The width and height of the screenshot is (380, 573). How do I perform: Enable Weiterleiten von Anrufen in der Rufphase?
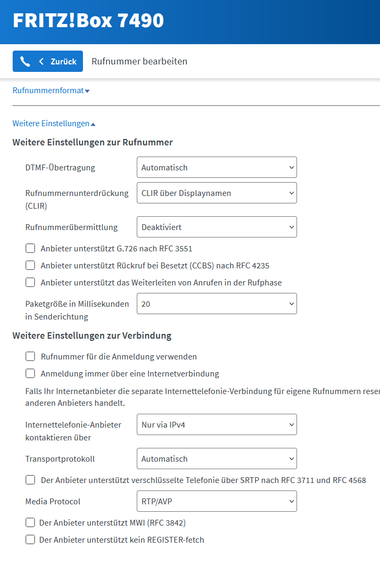[x=30, y=282]
